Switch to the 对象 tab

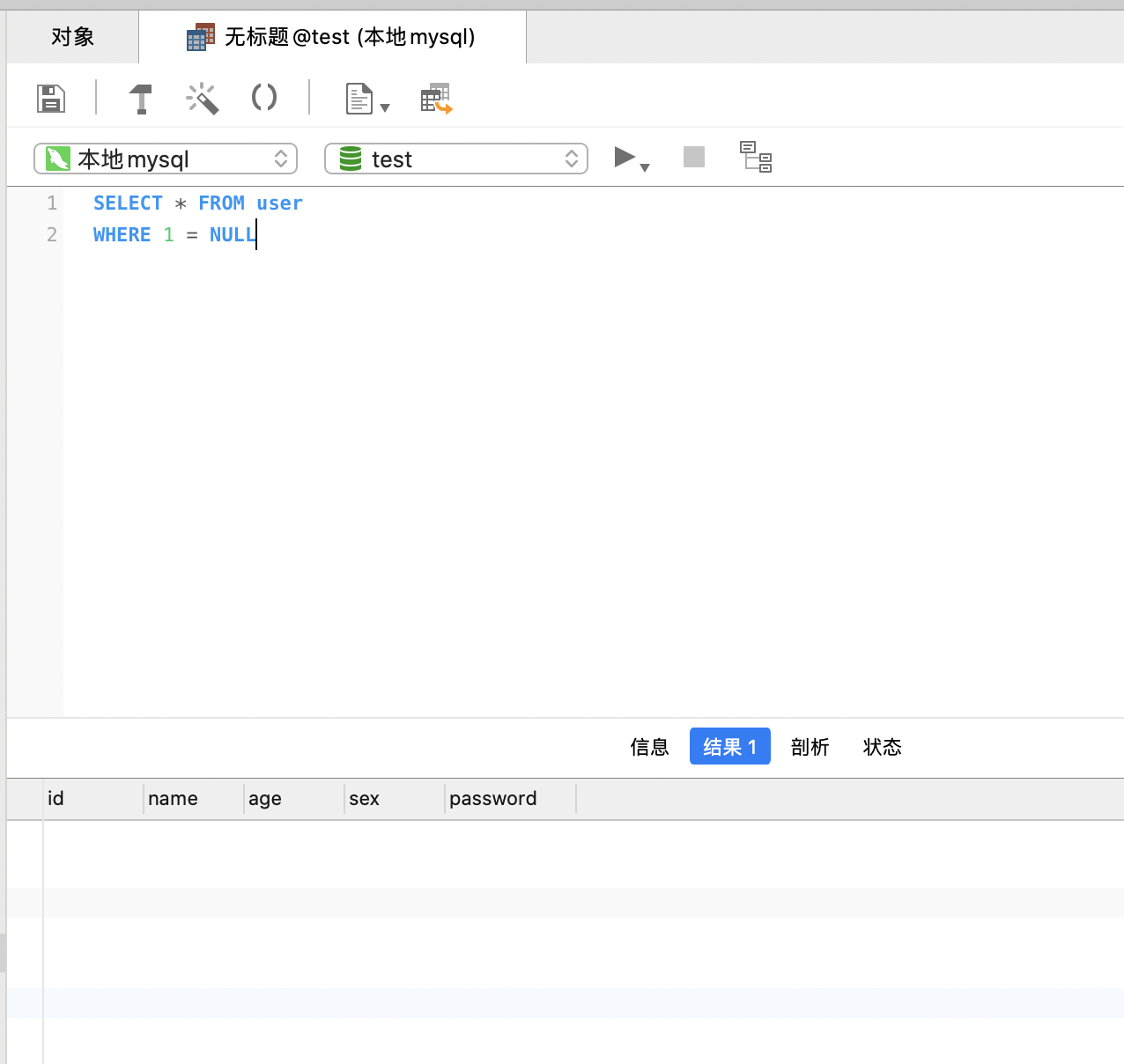[x=73, y=37]
